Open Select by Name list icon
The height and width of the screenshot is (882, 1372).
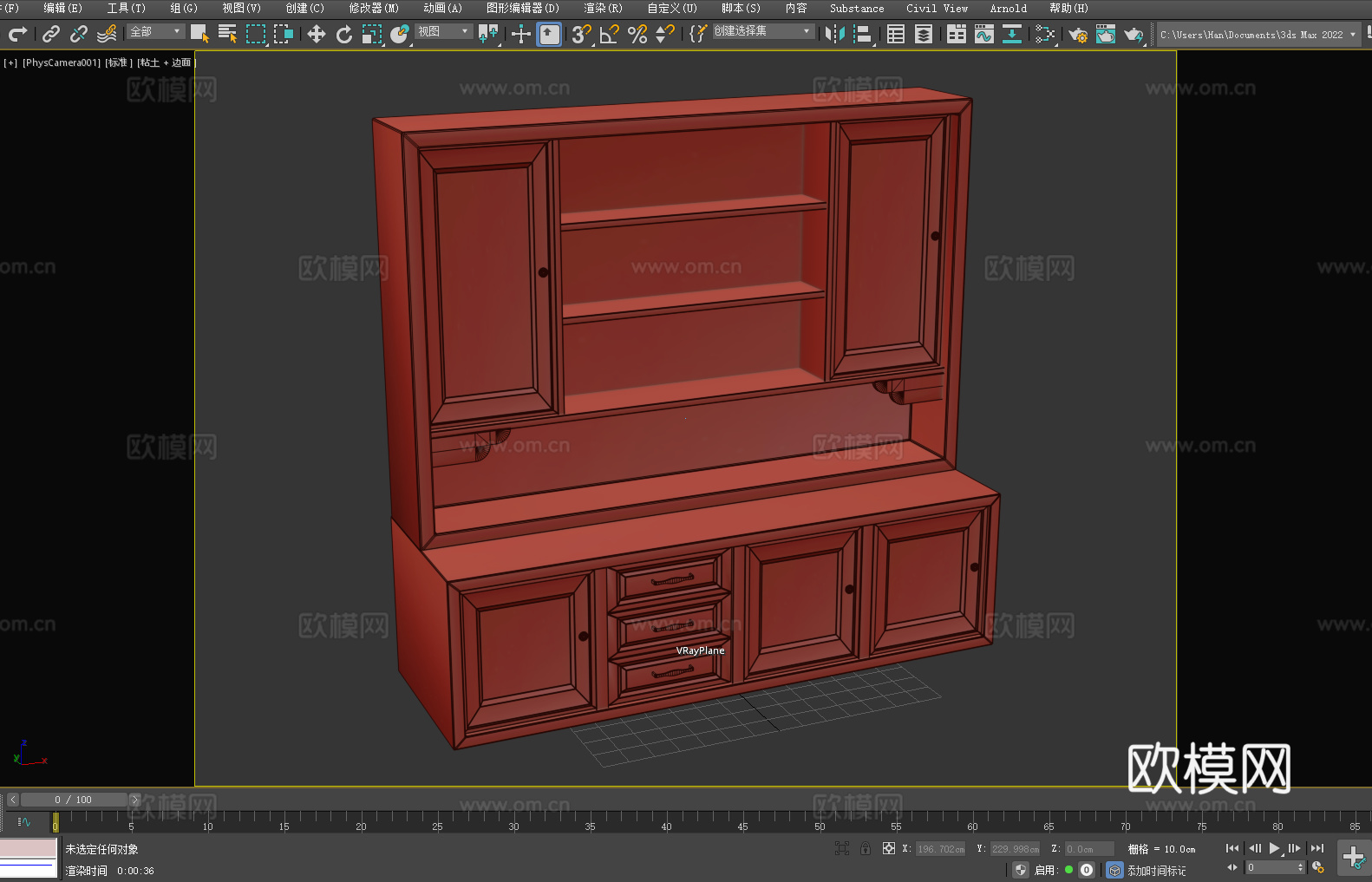(227, 34)
